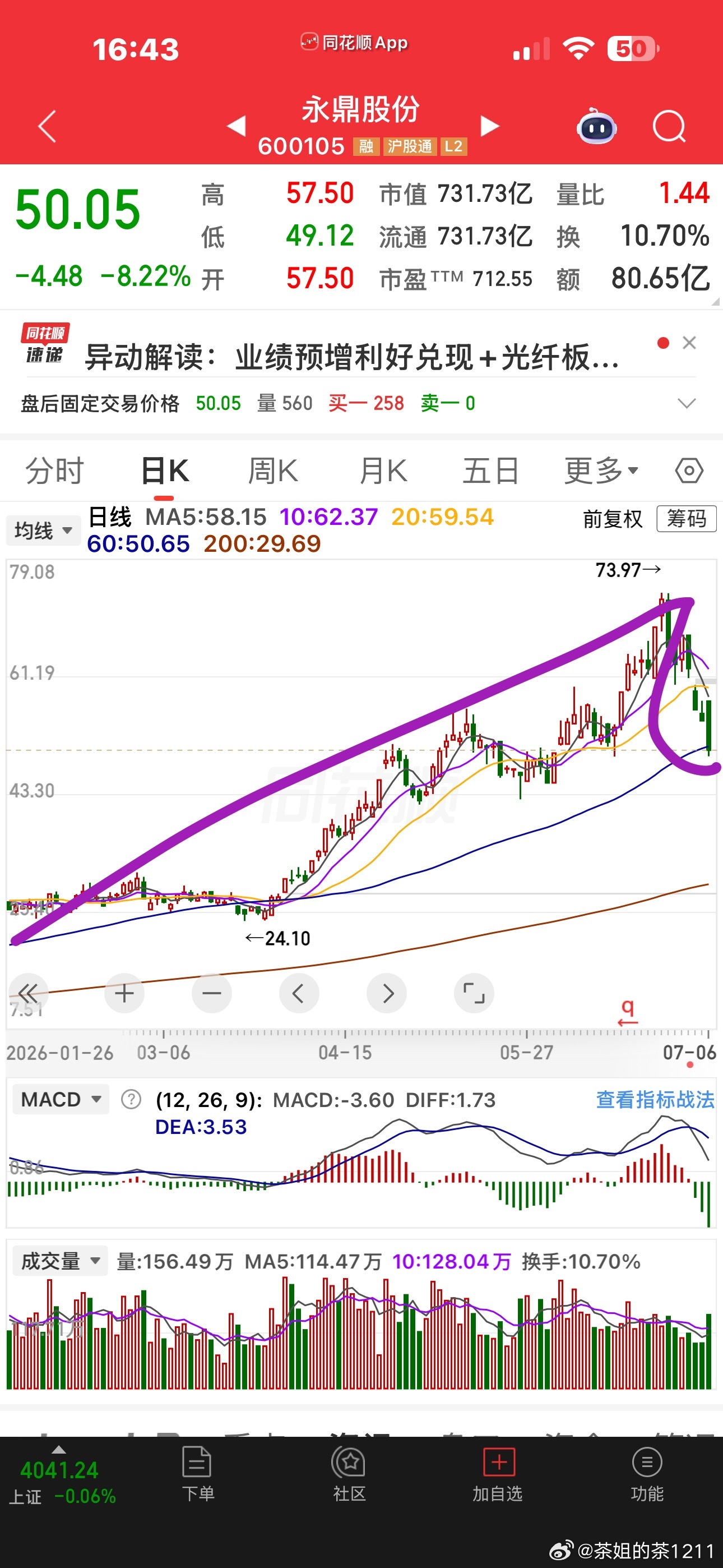Tap the 永鼎股份 stock name title
Screen dimensions: 723x1568
[361, 109]
